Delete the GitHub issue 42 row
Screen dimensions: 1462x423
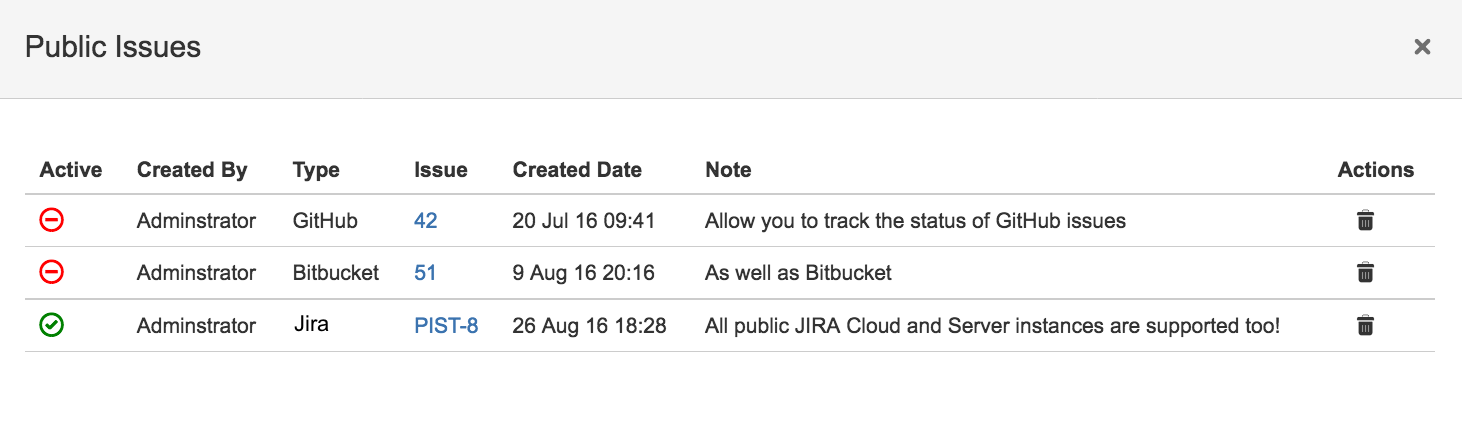click(x=1365, y=221)
